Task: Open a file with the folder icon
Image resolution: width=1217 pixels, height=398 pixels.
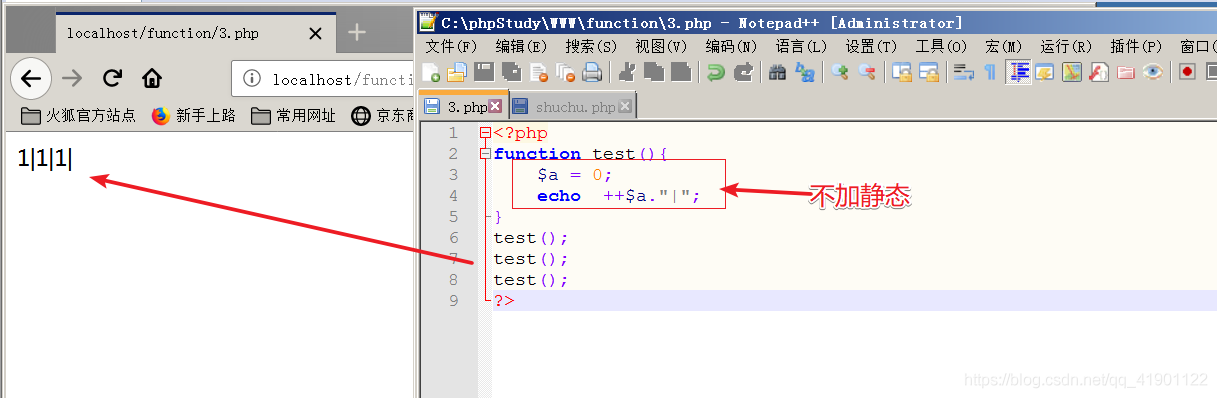Action: pyautogui.click(x=457, y=72)
